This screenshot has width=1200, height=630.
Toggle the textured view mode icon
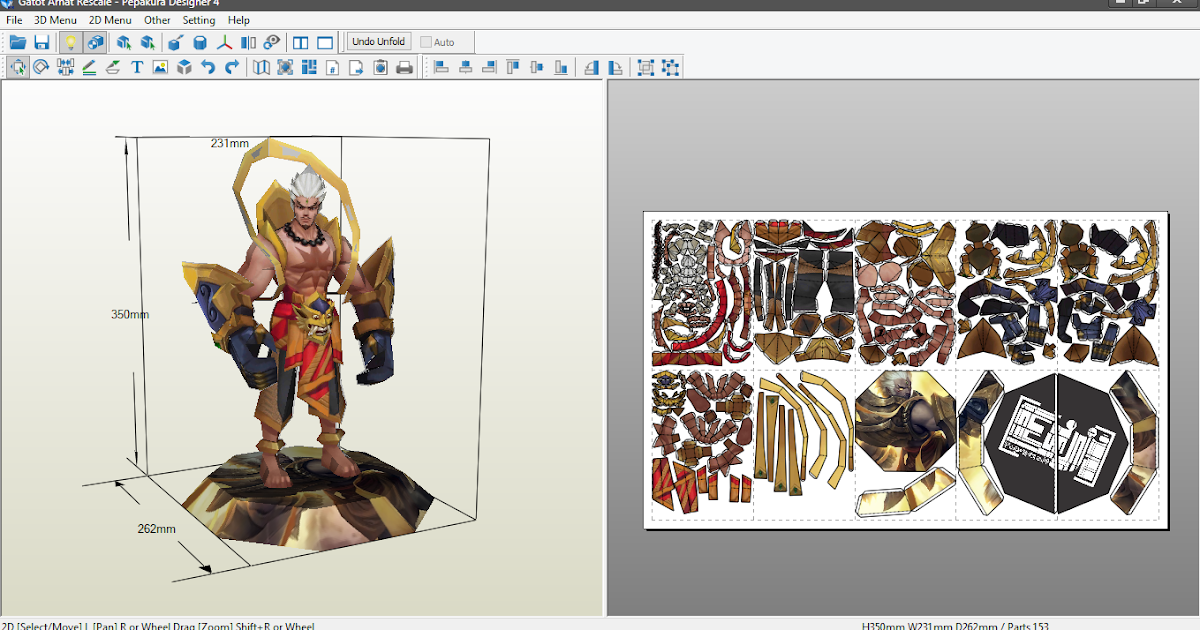click(x=95, y=42)
